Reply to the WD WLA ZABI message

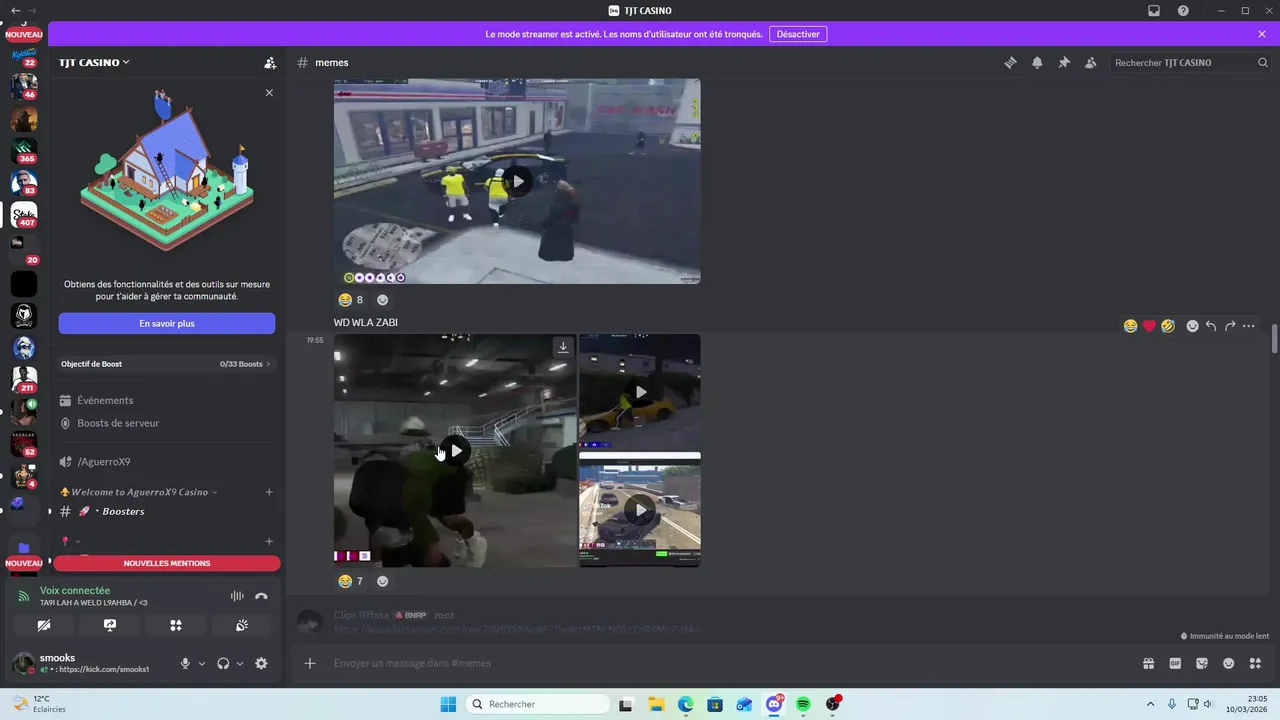(1211, 326)
